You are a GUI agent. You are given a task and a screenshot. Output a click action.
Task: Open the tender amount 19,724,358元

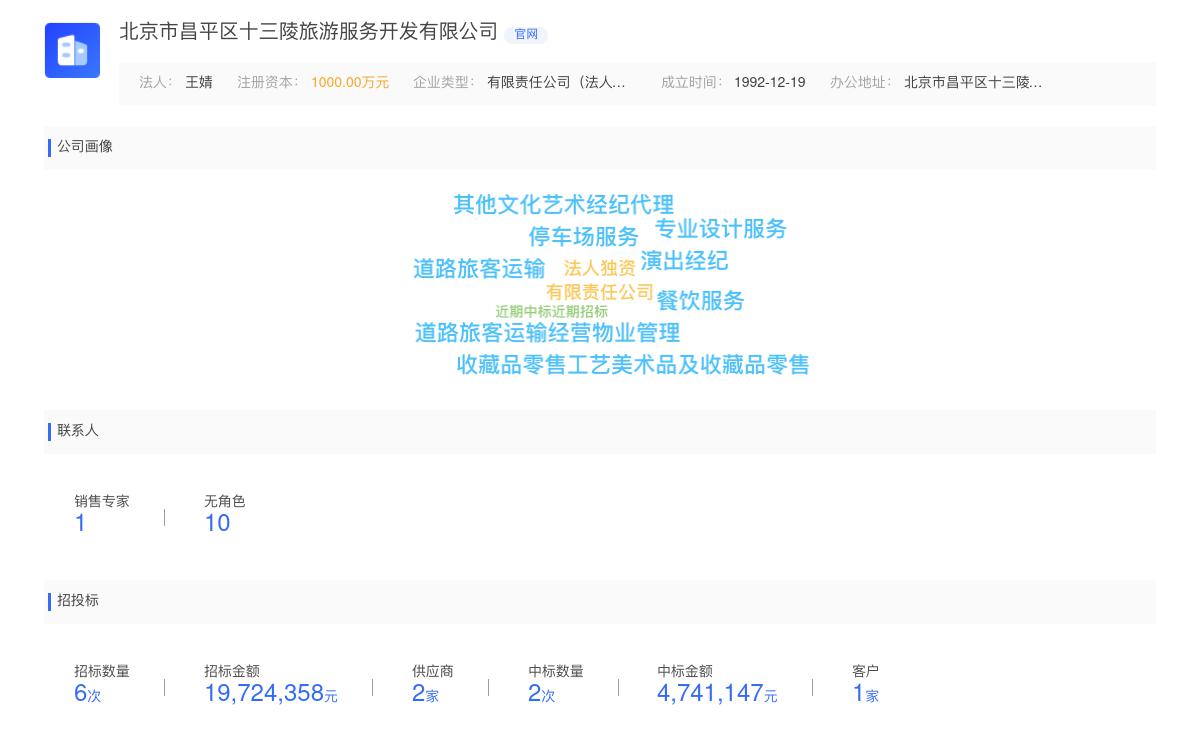coord(270,693)
